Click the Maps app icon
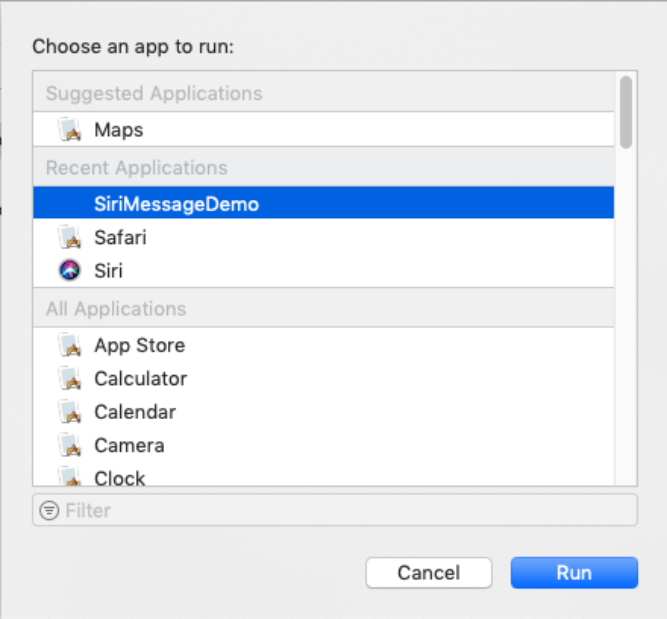 tap(69, 129)
